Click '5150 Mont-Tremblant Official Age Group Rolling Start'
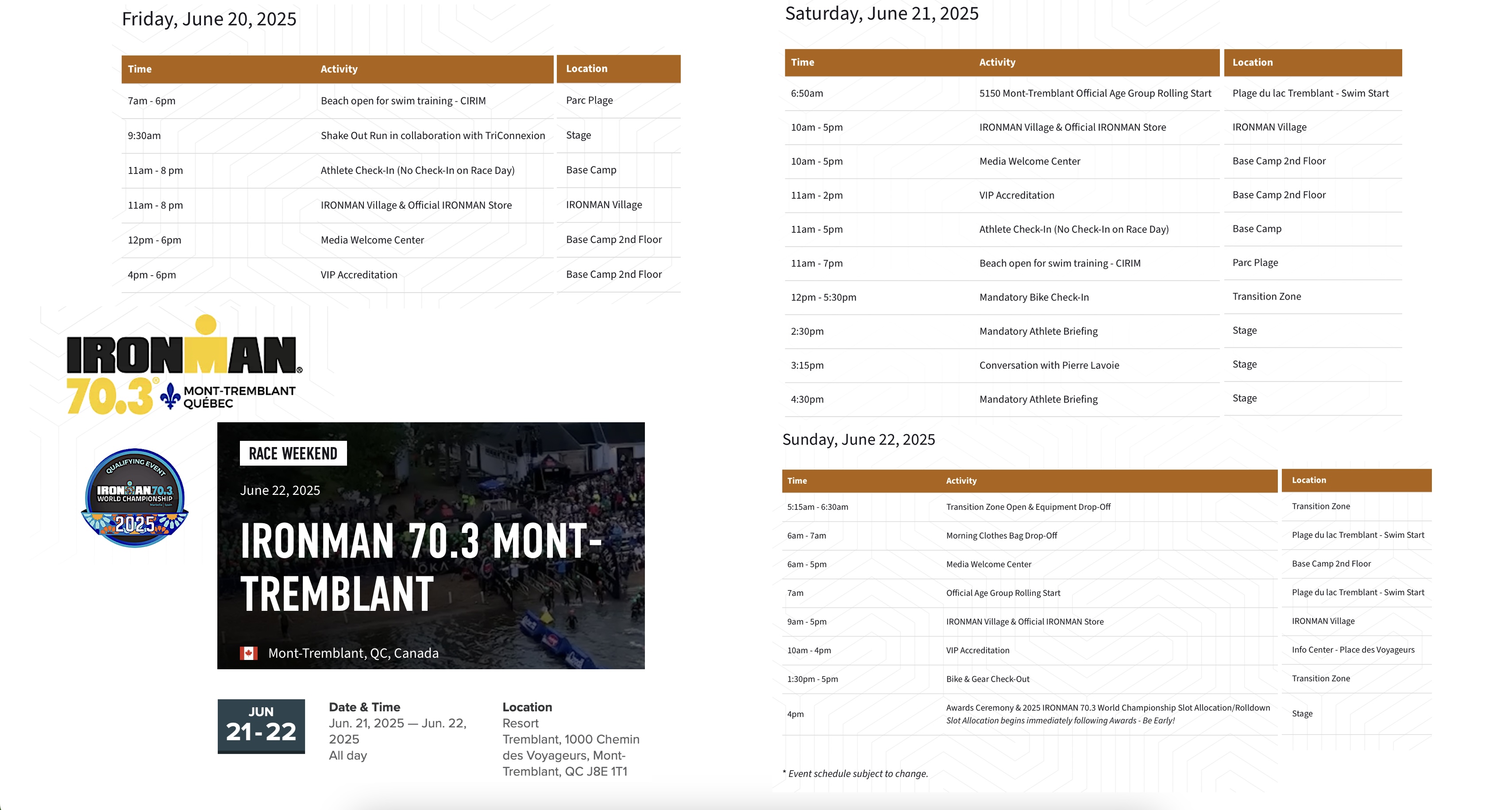Viewport: 1512px width, 810px height. click(1095, 93)
